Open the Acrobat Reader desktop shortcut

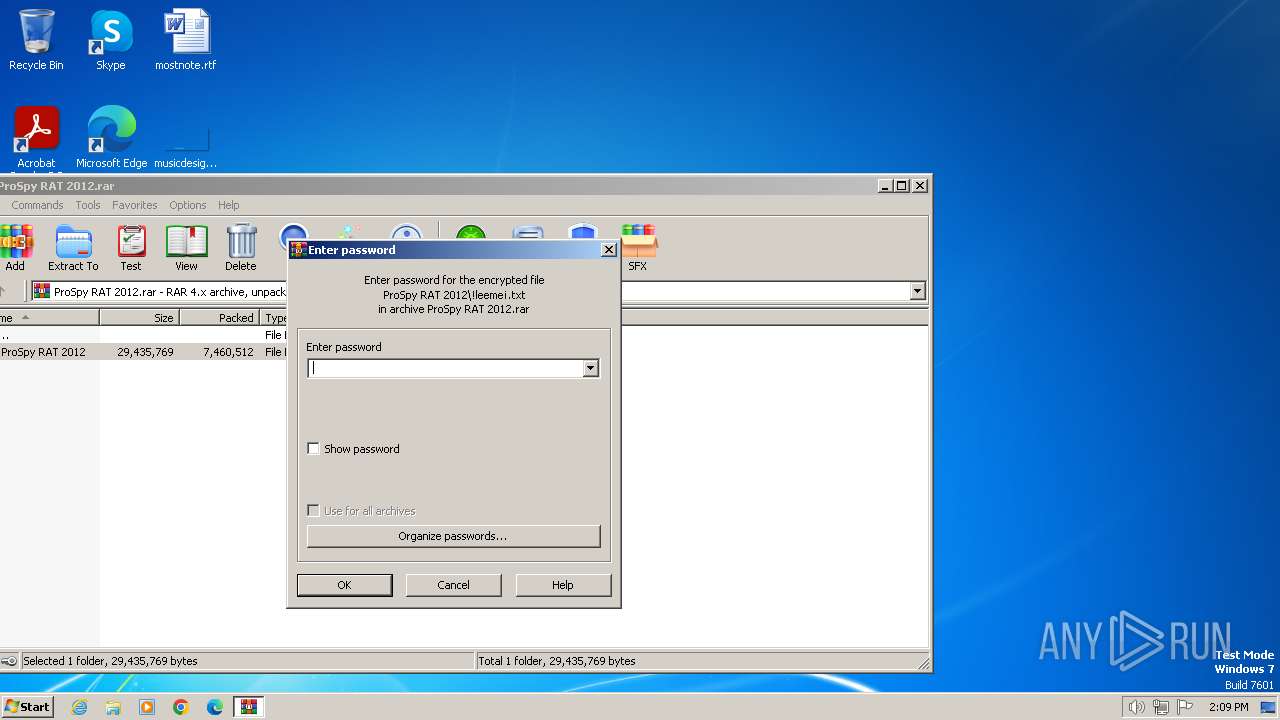(36, 138)
